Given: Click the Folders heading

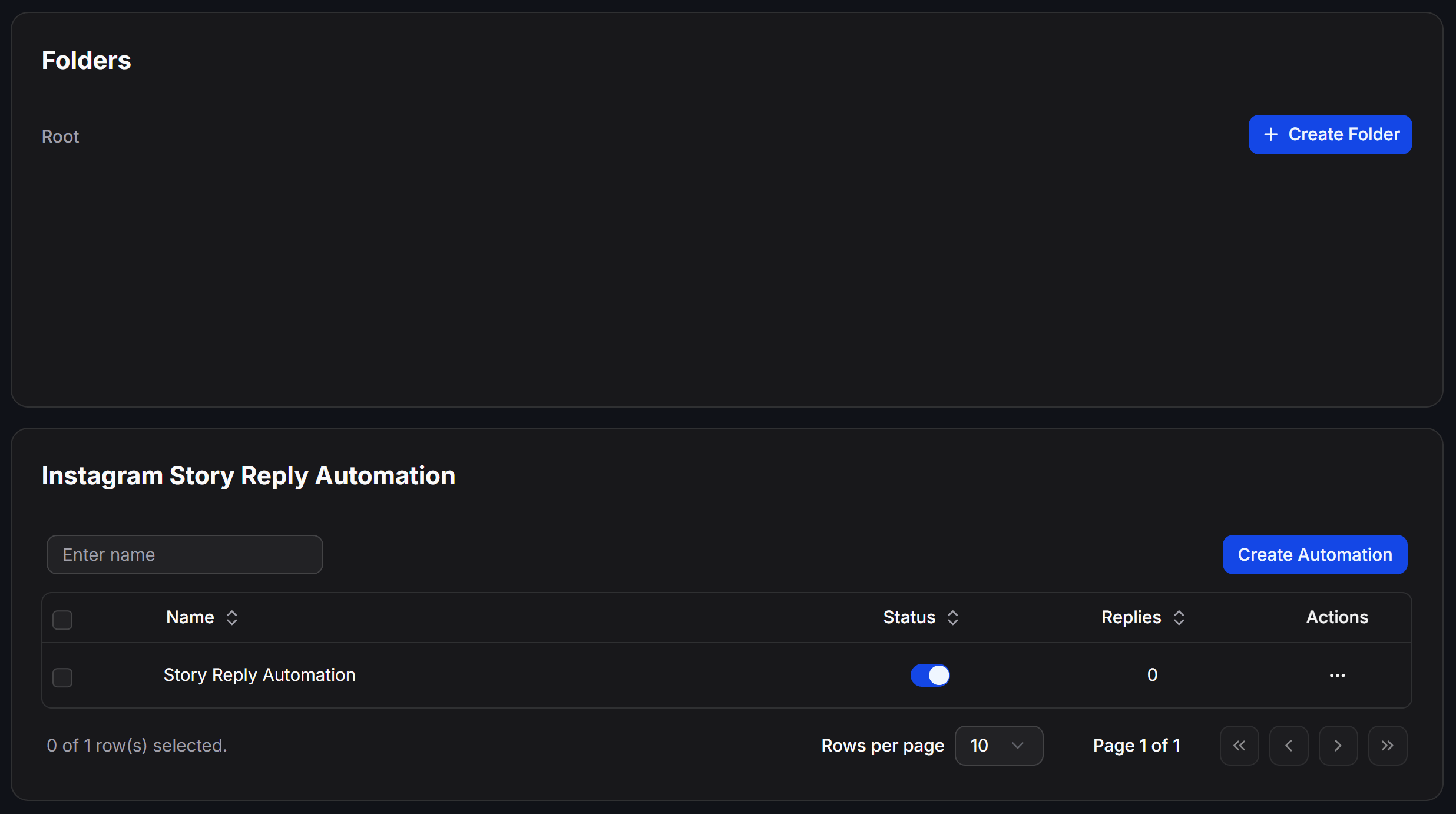Looking at the screenshot, I should click(87, 60).
